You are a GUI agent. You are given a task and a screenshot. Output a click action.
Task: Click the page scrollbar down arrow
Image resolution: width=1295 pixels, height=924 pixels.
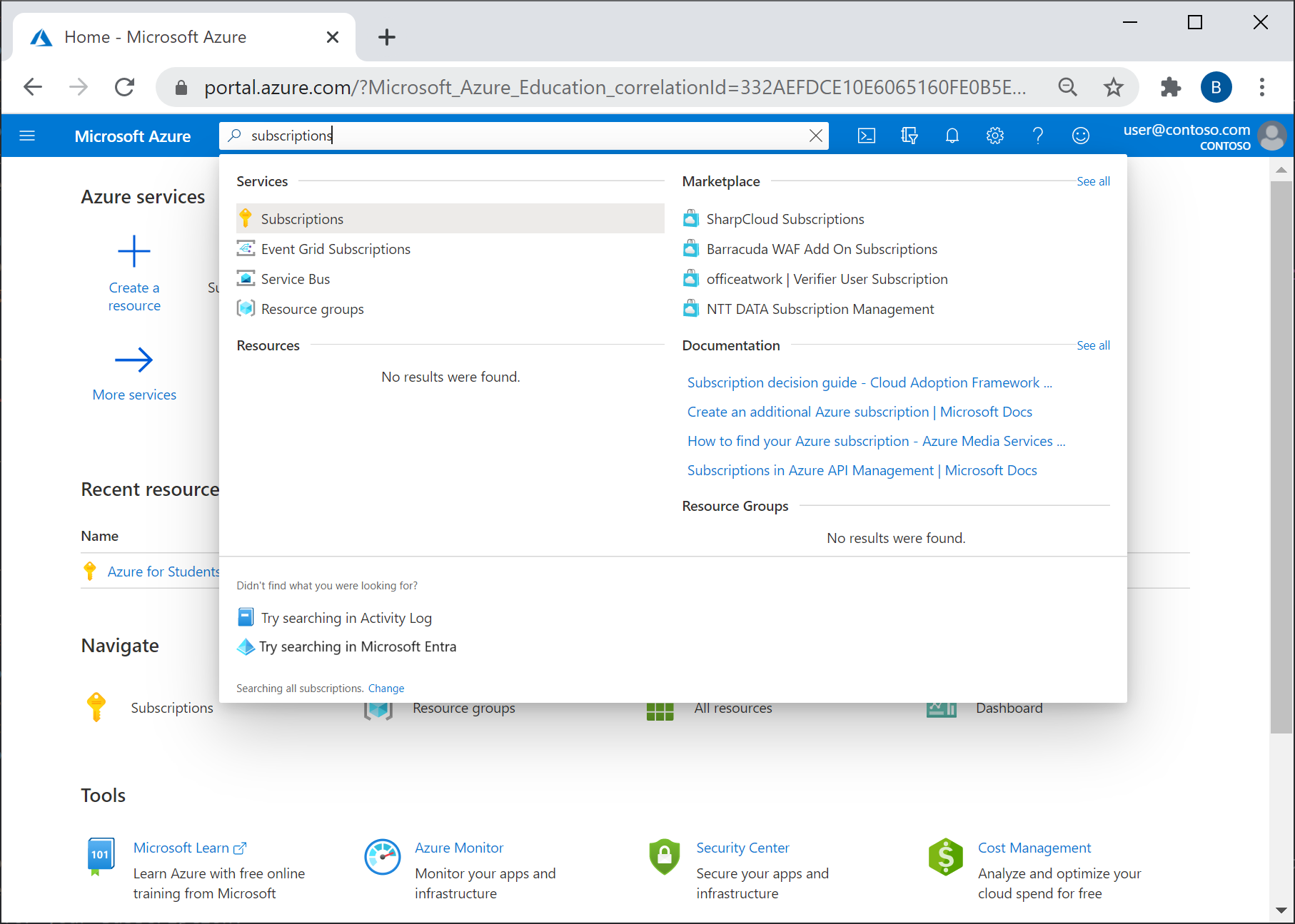click(x=1281, y=910)
